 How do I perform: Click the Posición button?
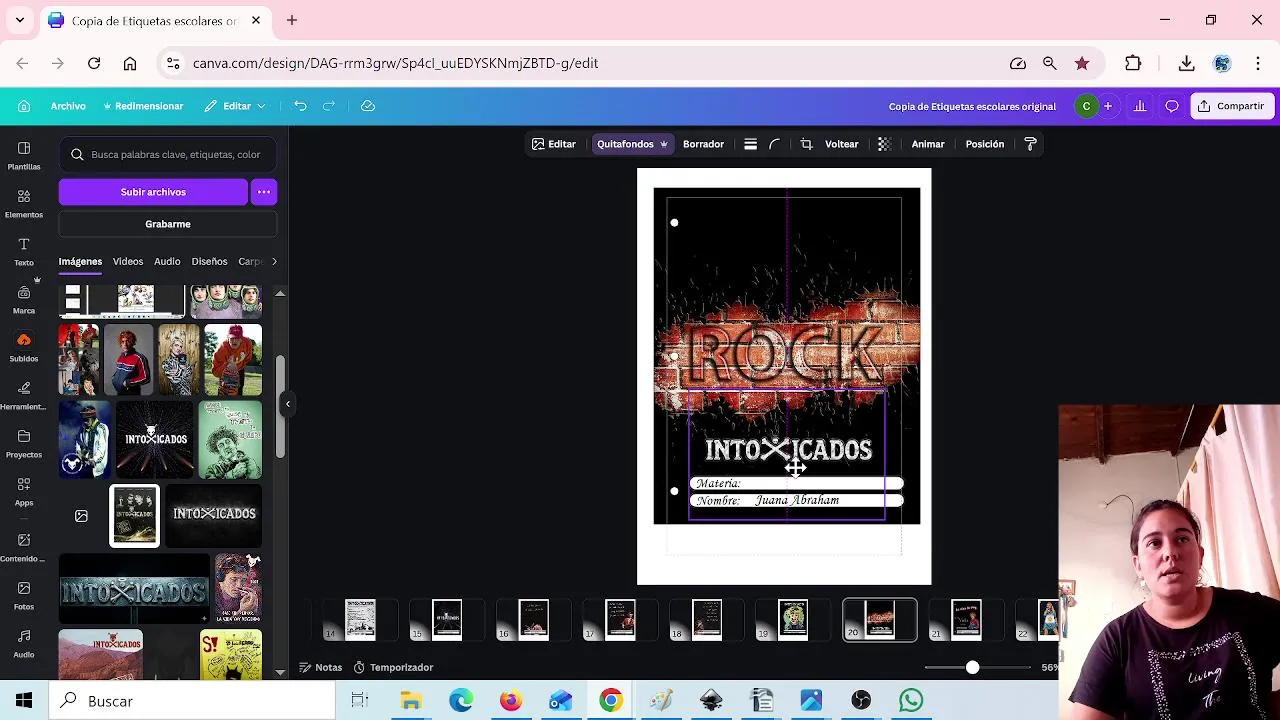(x=985, y=144)
